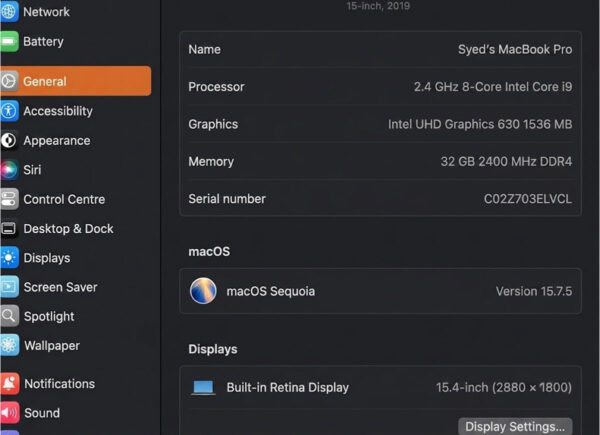The image size is (600, 435).
Task: Open Wallpaper label in sidebar
Action: coord(52,346)
